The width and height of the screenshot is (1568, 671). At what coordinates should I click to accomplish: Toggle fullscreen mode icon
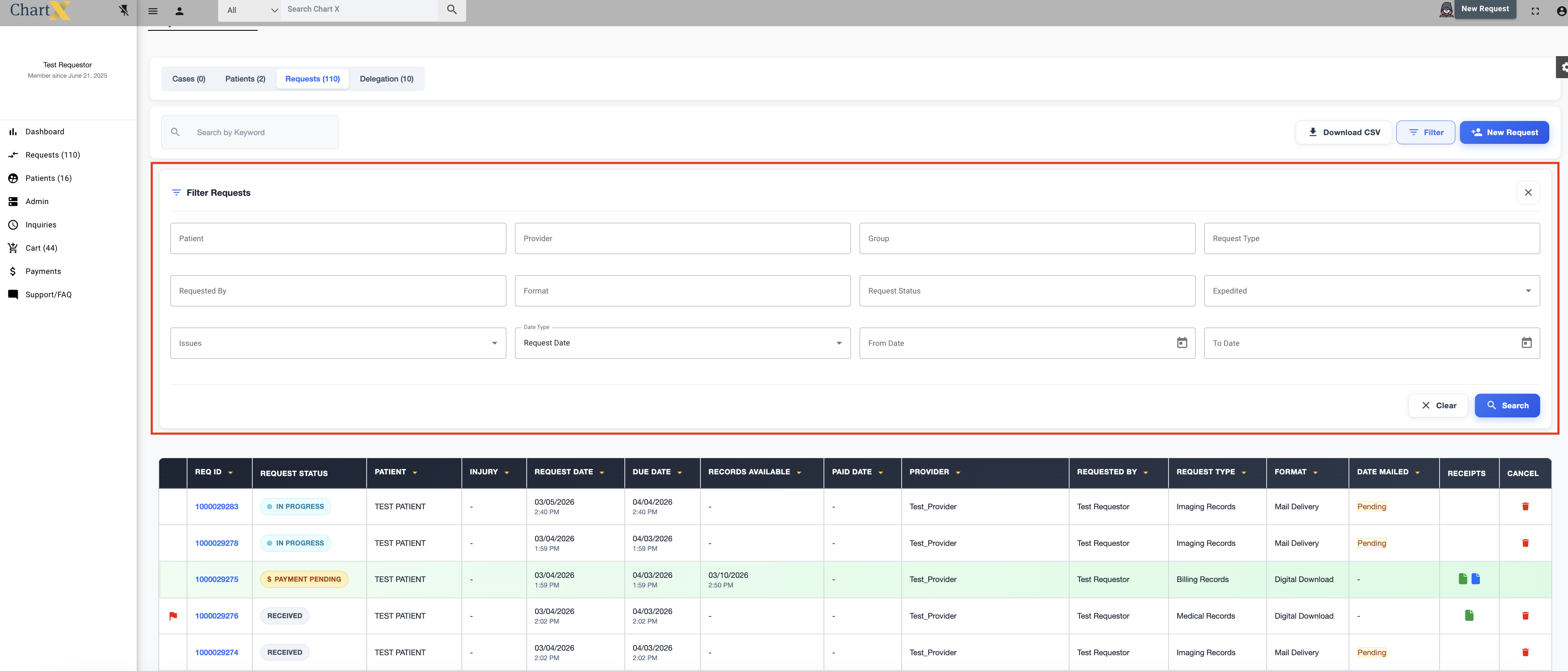pyautogui.click(x=1535, y=11)
